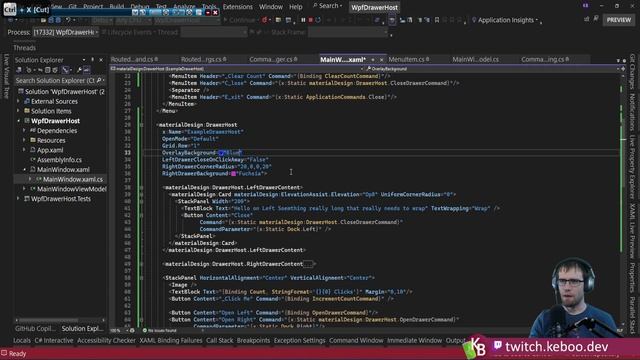
Task: Click the No issues found indicator
Action: pyautogui.click(x=160, y=330)
